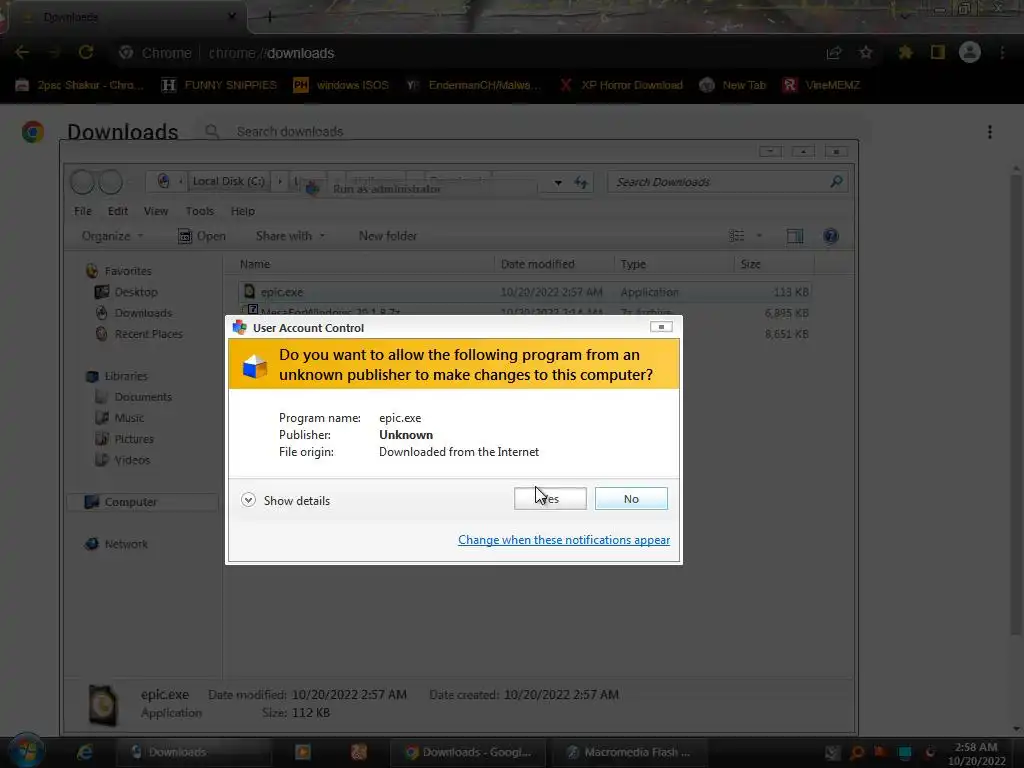Screen dimensions: 1024x768
Task: Click the Windows Start orb
Action: tap(26, 751)
